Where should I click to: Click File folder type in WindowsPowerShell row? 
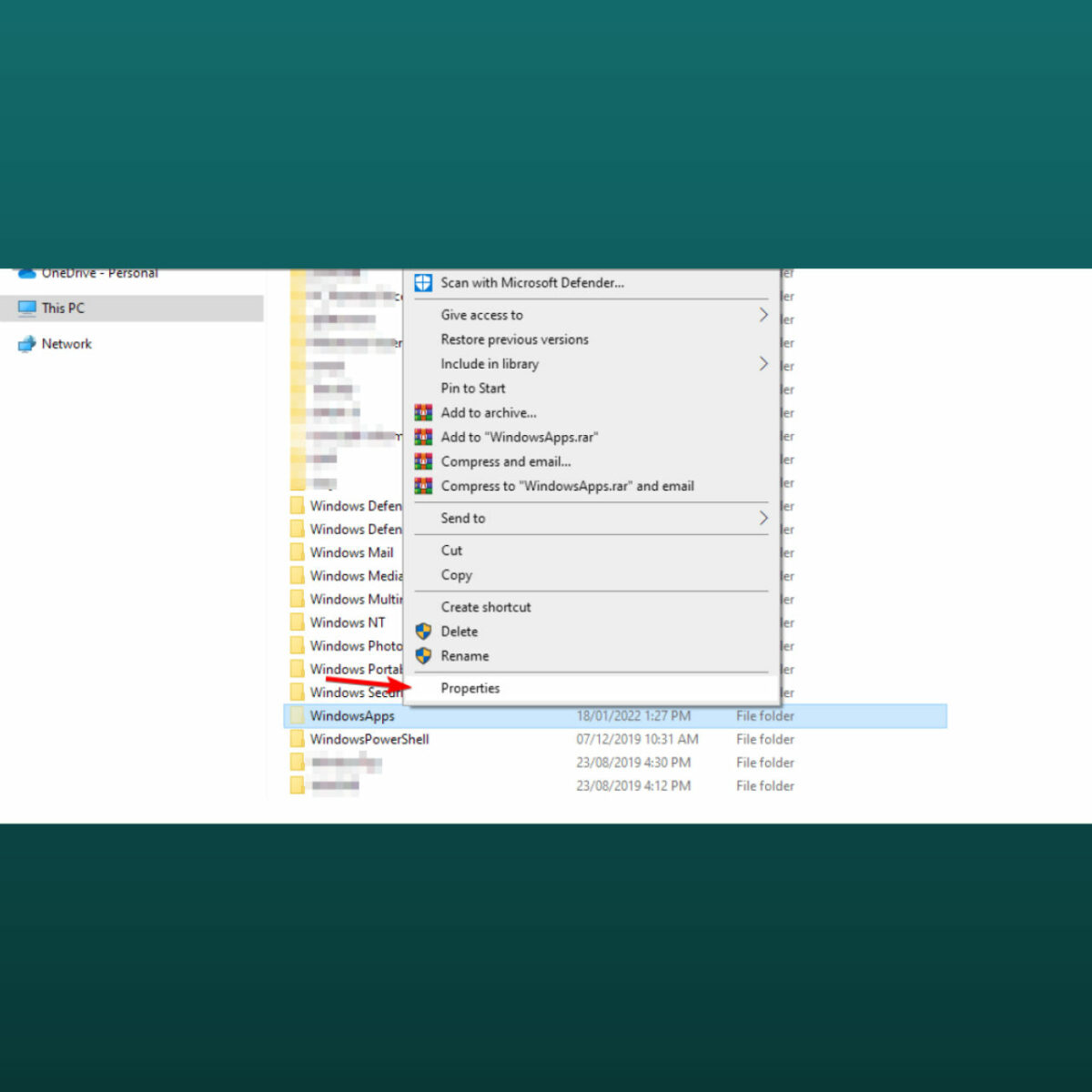pyautogui.click(x=765, y=740)
